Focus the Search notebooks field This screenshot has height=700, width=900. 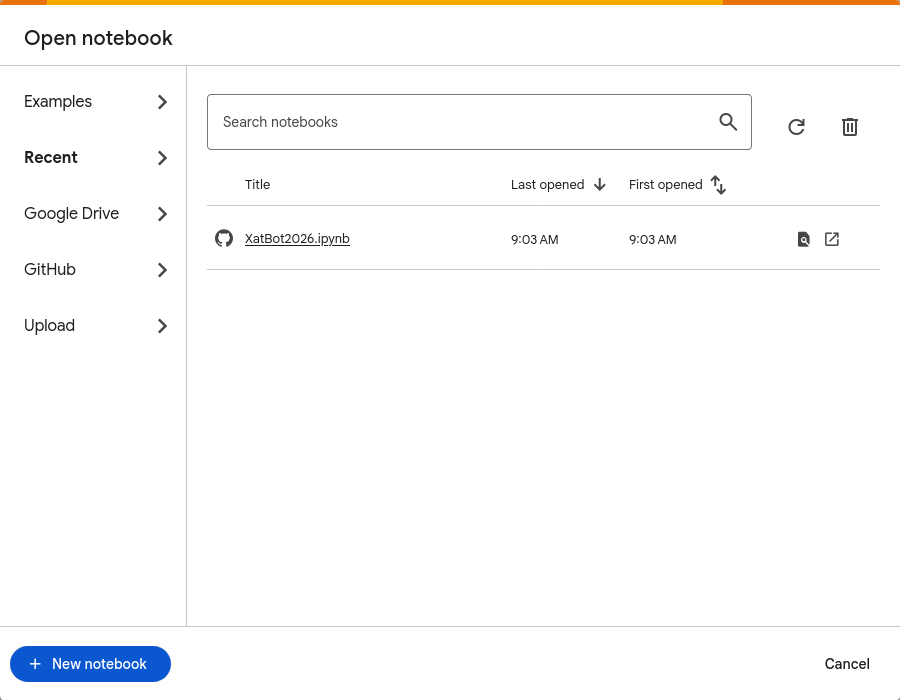tap(460, 122)
